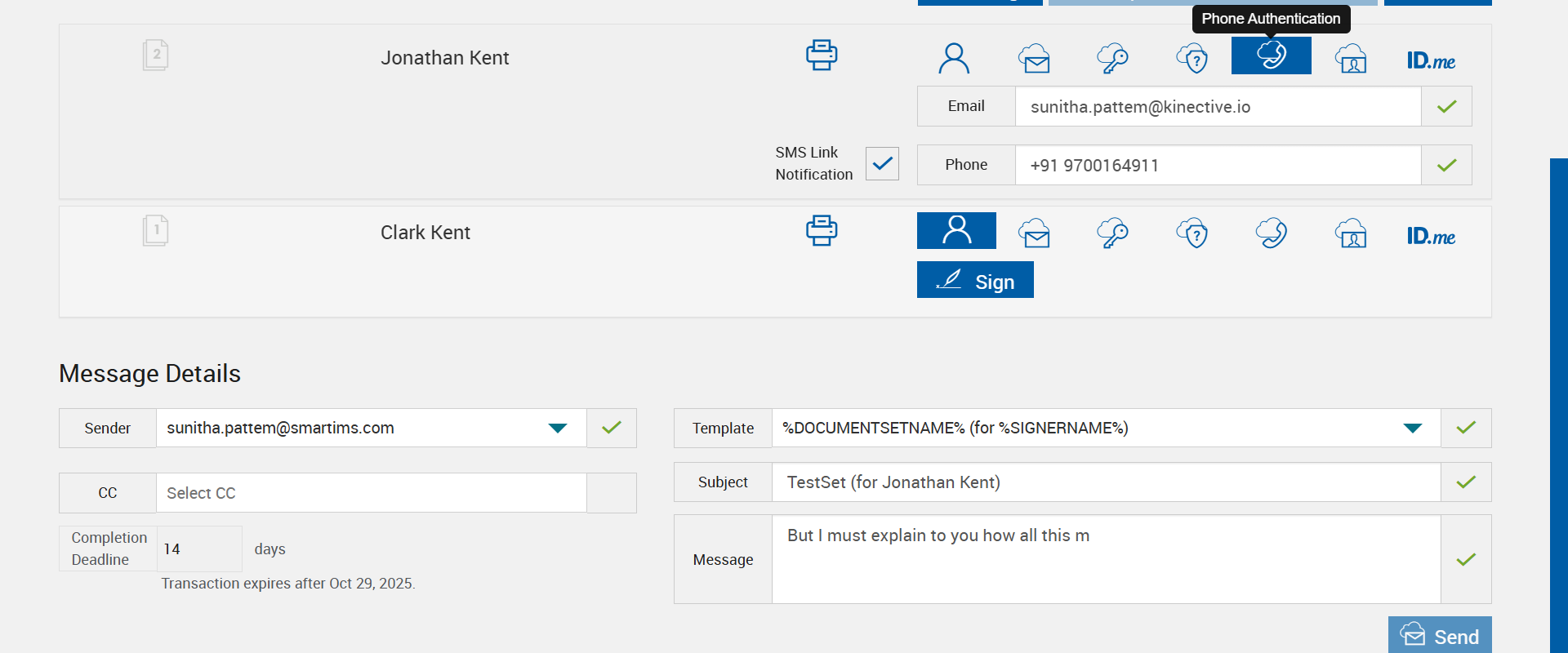Viewport: 1568px width, 653px height.
Task: Open the Sender email dropdown
Action: [x=558, y=429]
